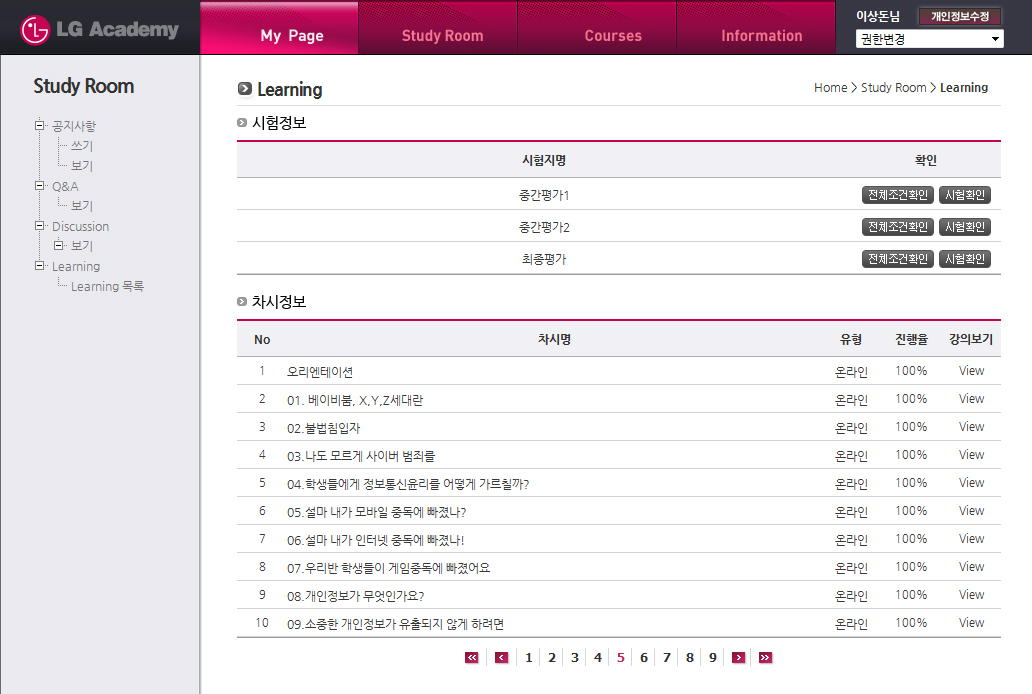This screenshot has height=694, width=1032.
Task: Go to the first pagination page icon
Action: [x=472, y=658]
